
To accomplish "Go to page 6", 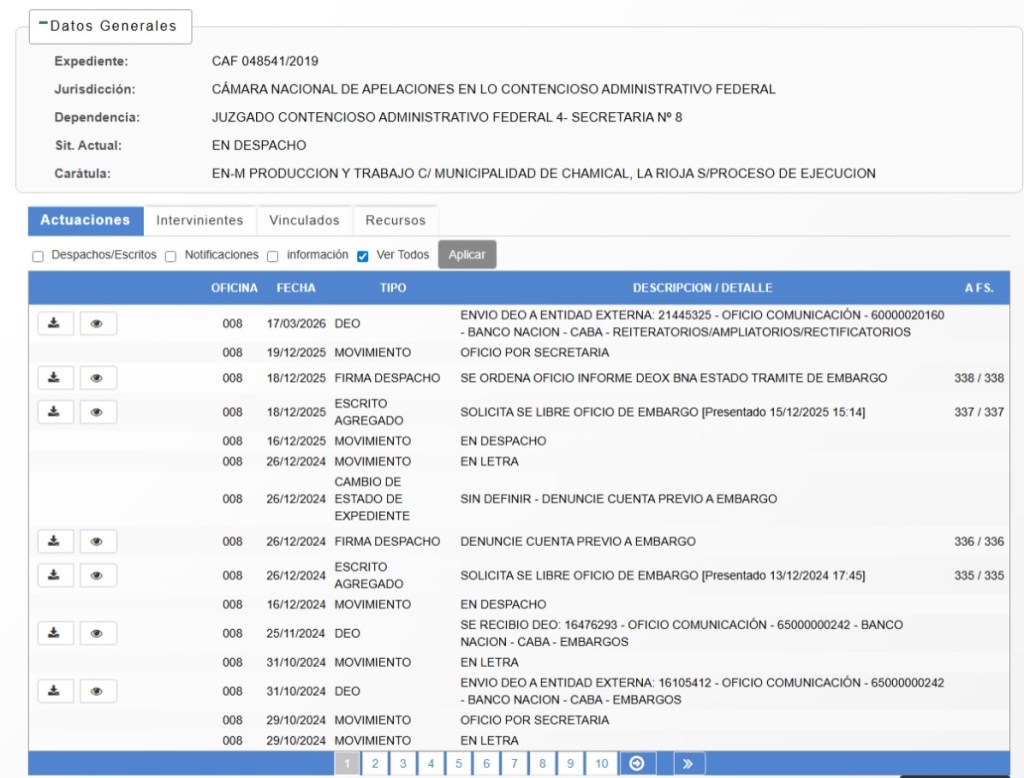I will 487,763.
